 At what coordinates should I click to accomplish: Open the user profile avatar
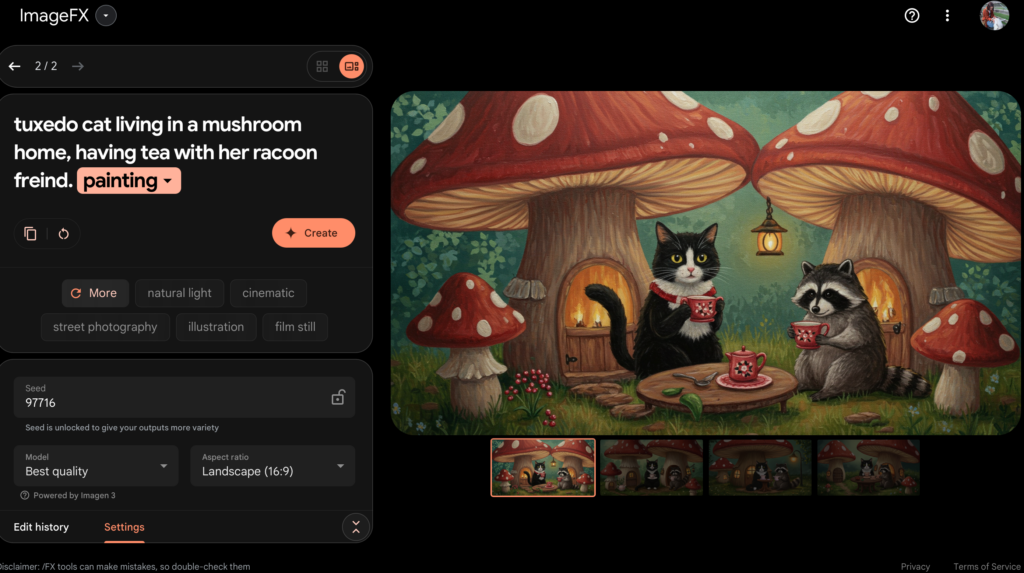(x=994, y=16)
